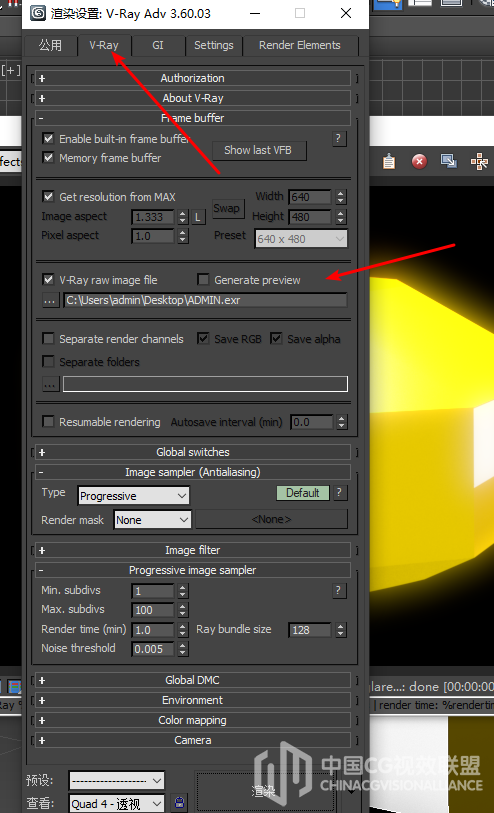Click the red X stop icon
Viewport: 494px width, 813px height.
click(419, 162)
